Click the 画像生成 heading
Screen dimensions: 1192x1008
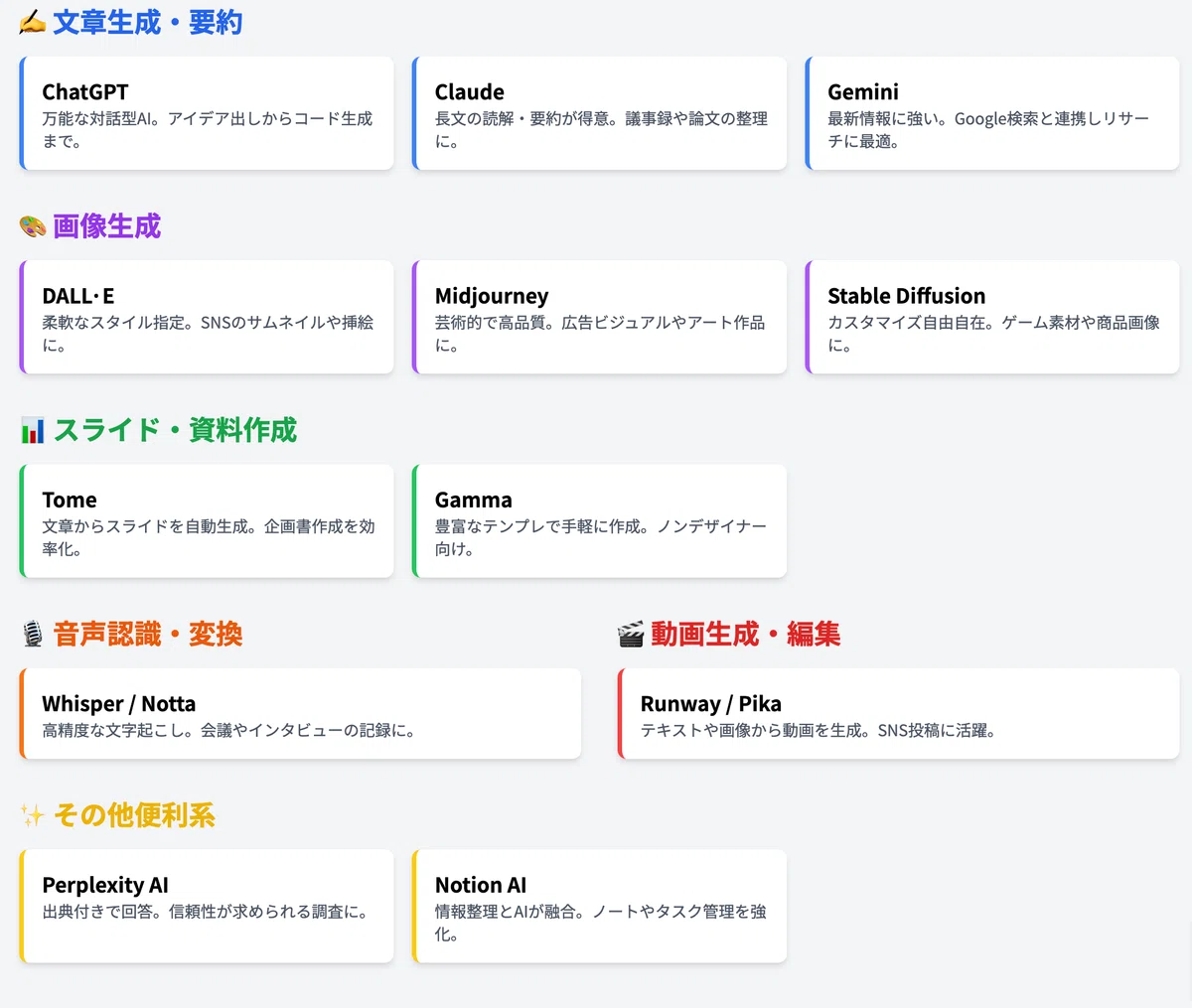click(x=106, y=226)
